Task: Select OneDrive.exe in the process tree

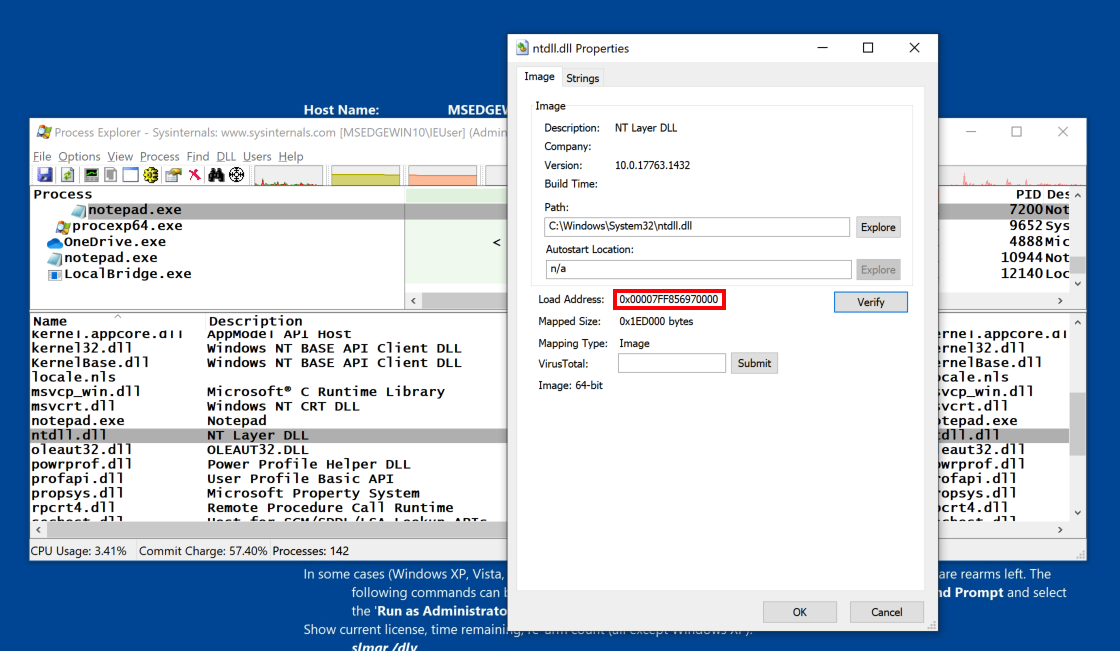Action: tap(115, 242)
